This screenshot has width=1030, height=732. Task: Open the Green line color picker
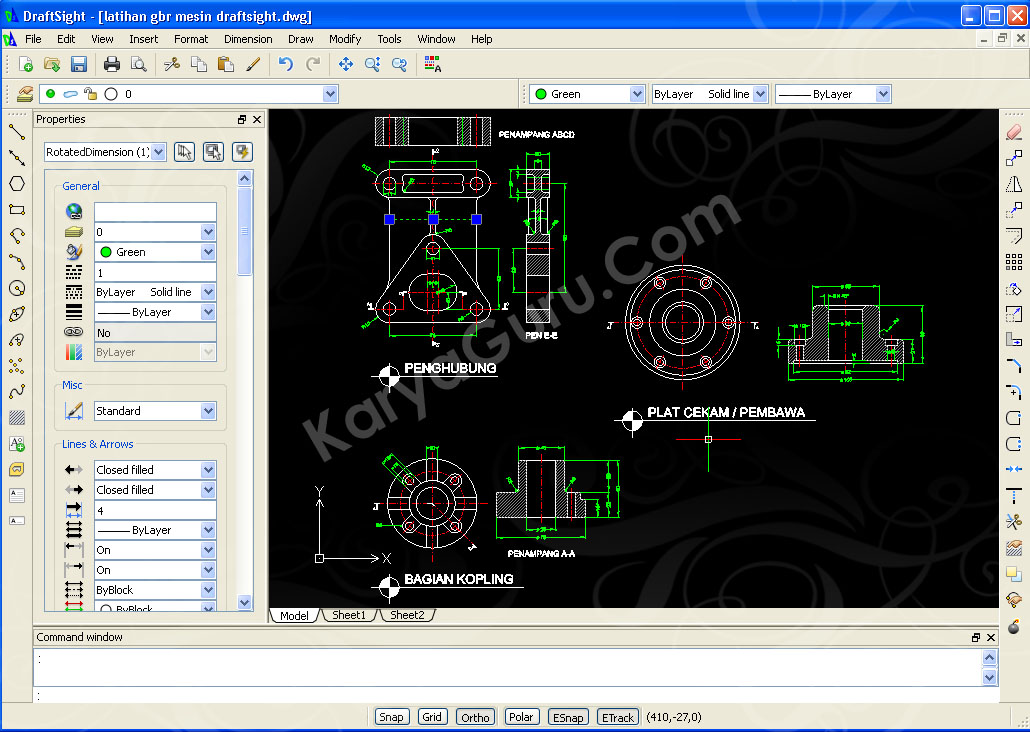coord(638,93)
